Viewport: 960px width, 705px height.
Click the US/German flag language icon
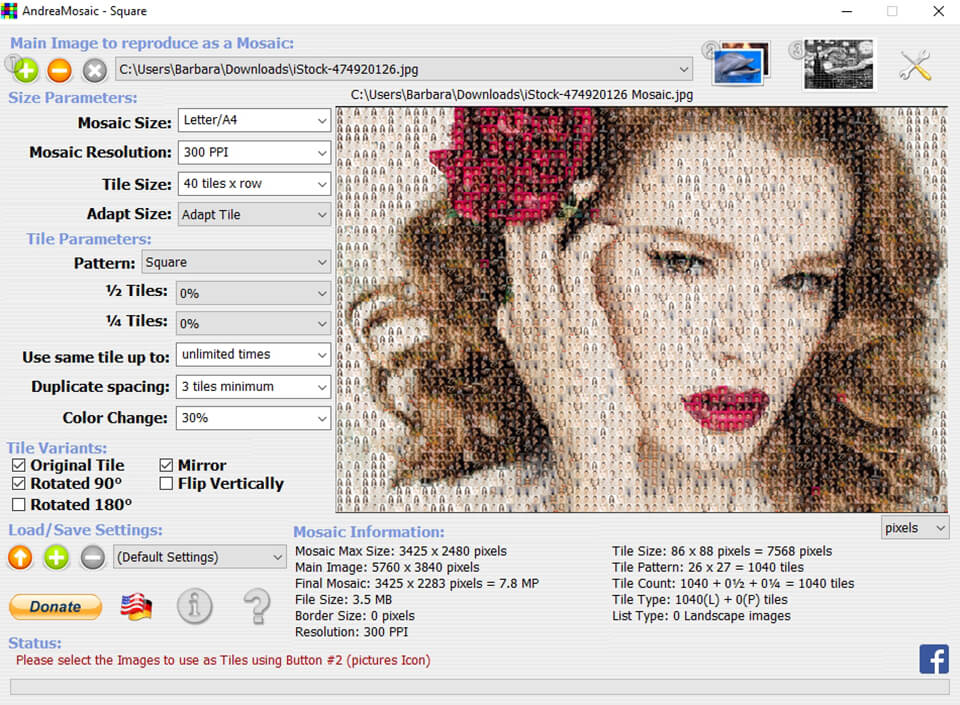(136, 607)
